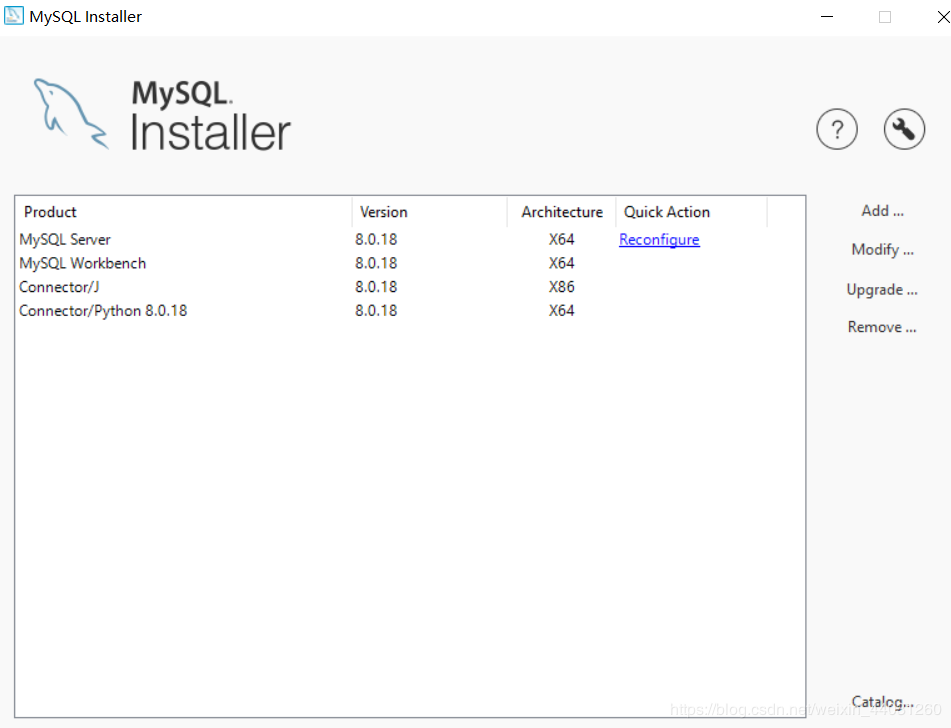The width and height of the screenshot is (951, 728).
Task: Click the Quick Action column header
Action: coord(666,212)
